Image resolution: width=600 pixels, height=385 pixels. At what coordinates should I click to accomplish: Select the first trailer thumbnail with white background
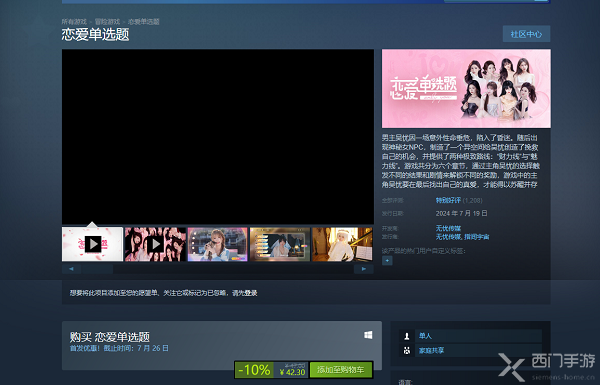[x=92, y=244]
